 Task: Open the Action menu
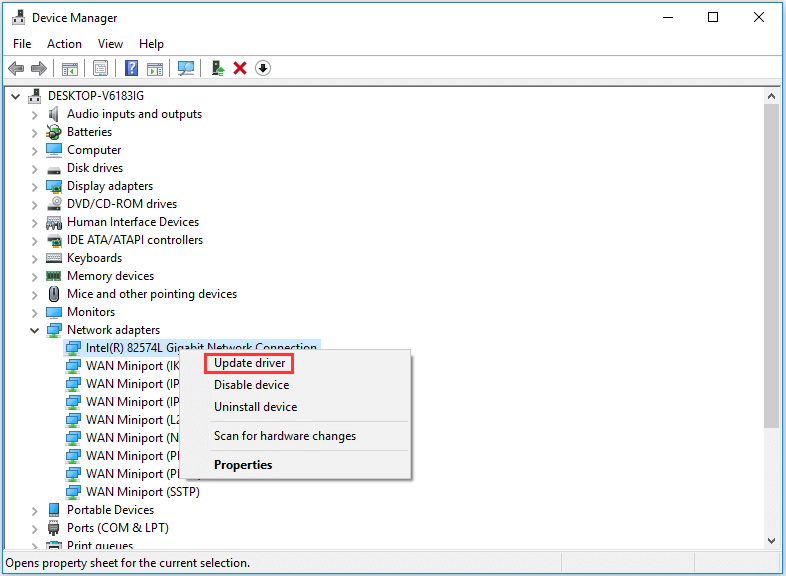coord(64,44)
